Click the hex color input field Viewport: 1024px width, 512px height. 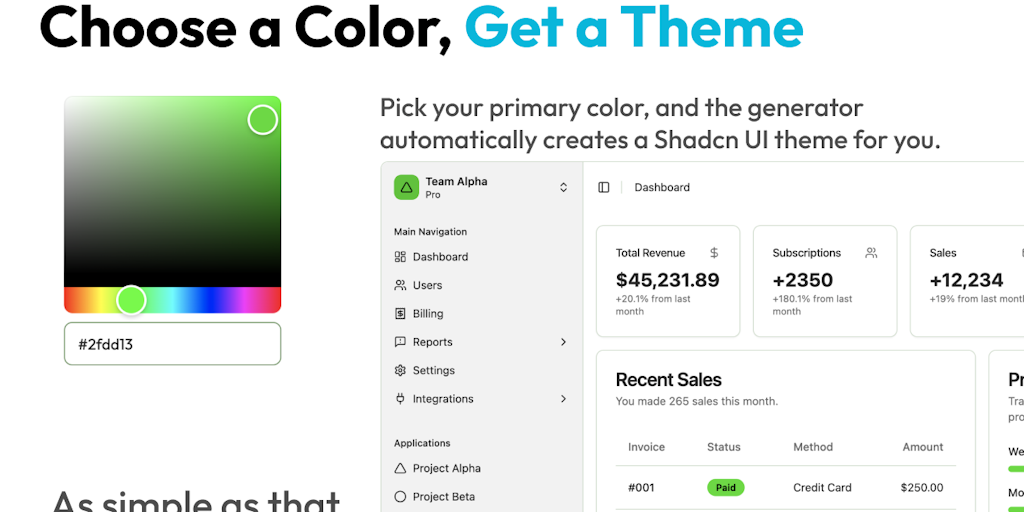[172, 344]
